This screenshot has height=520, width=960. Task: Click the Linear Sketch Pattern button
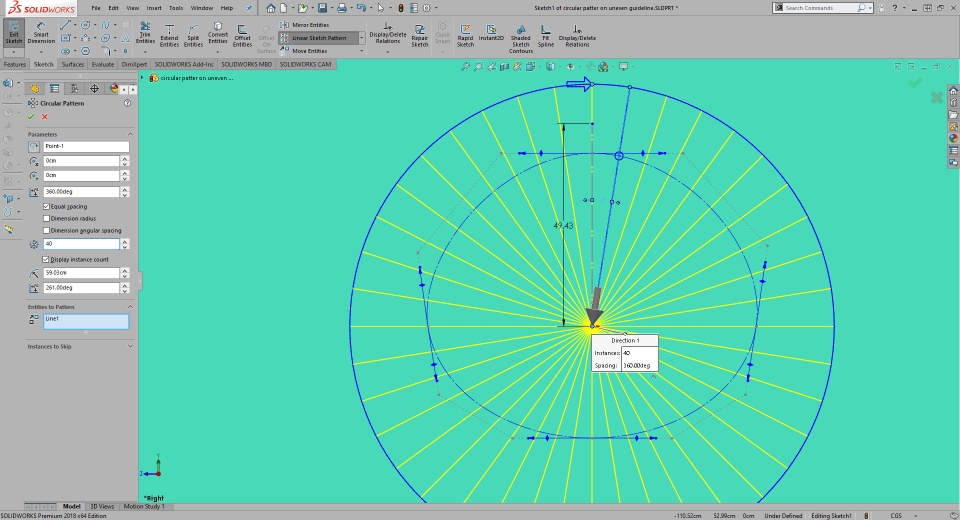pyautogui.click(x=318, y=38)
